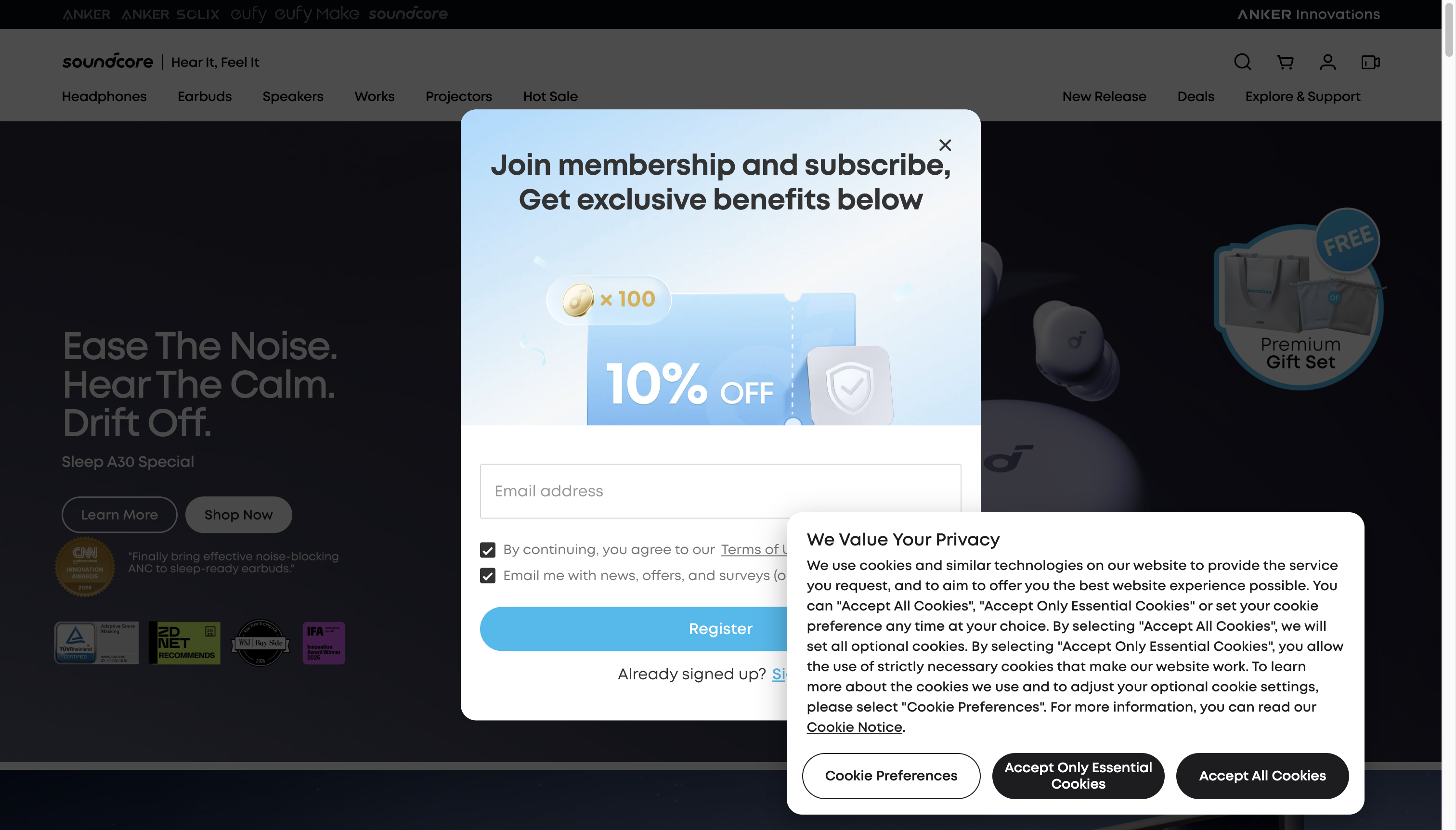Viewport: 1456px width, 830px height.
Task: Toggle the email news and offers checkbox
Action: [x=487, y=576]
